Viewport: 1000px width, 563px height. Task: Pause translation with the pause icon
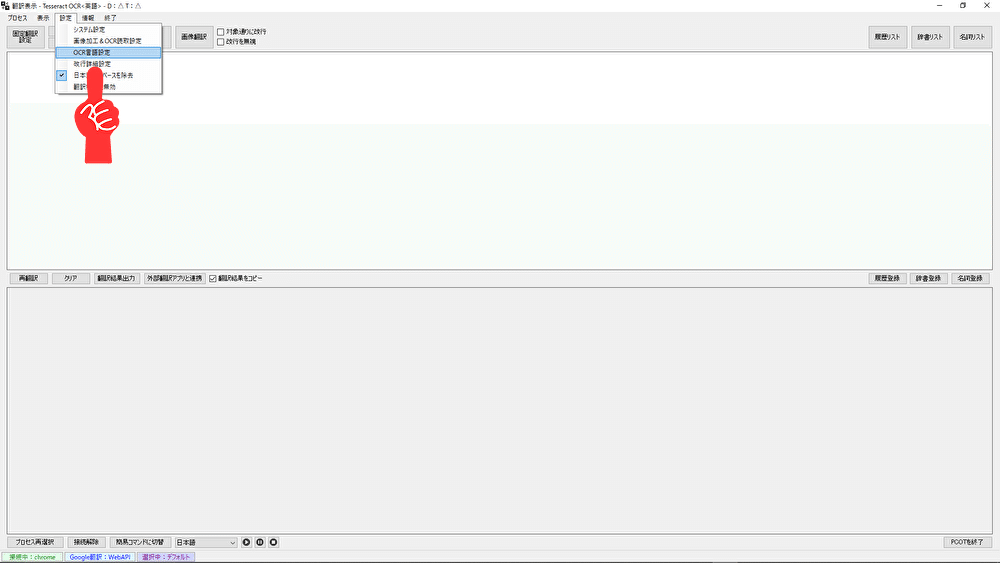(x=260, y=542)
